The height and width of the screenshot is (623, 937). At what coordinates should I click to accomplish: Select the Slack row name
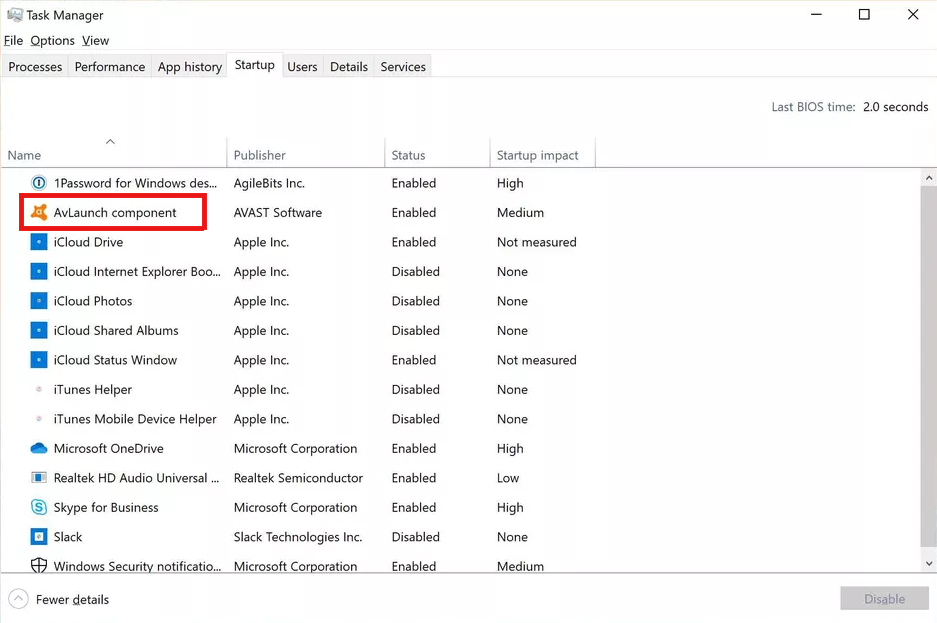(x=68, y=536)
